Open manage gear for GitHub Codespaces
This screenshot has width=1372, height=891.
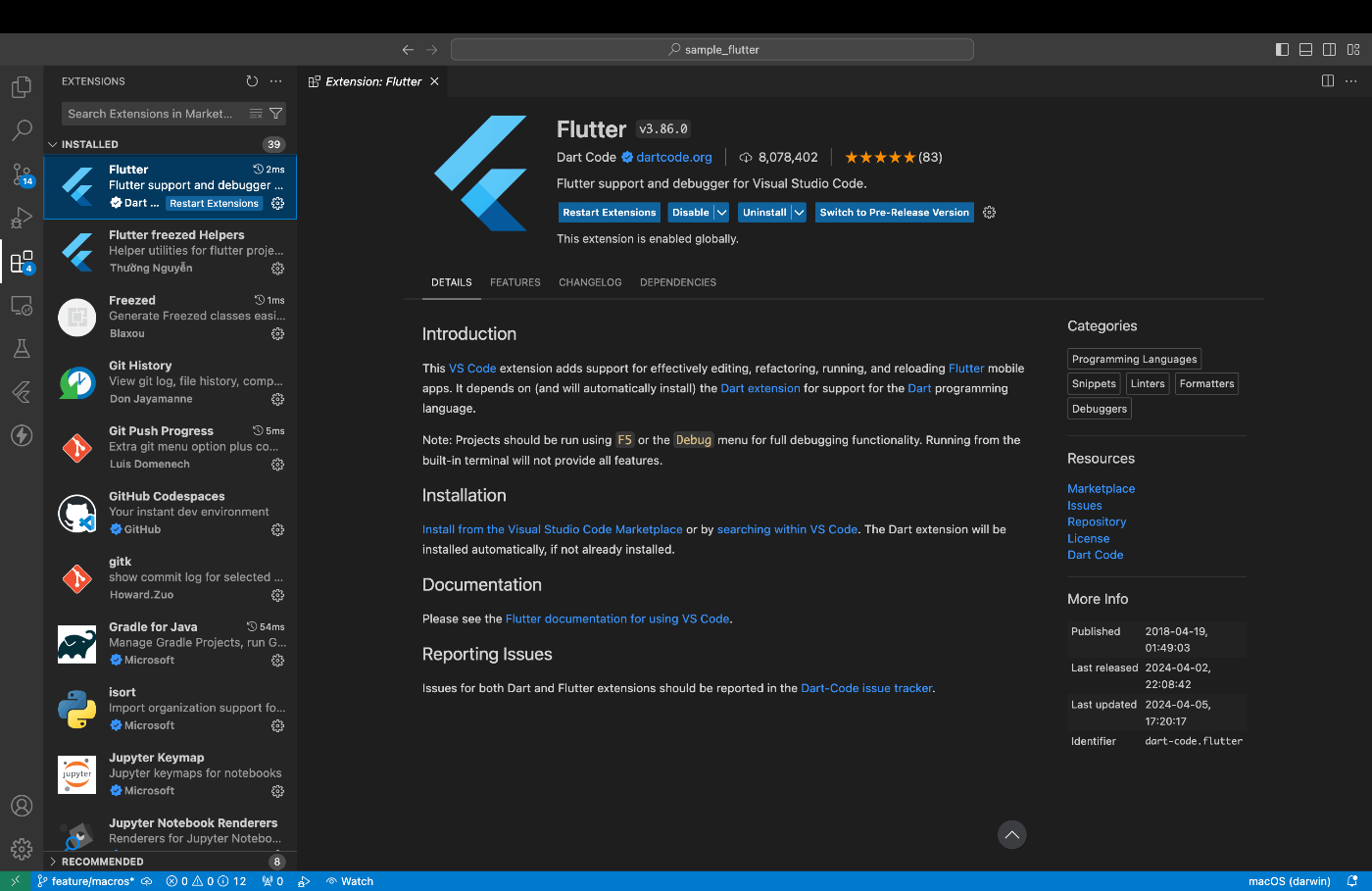coord(277,530)
